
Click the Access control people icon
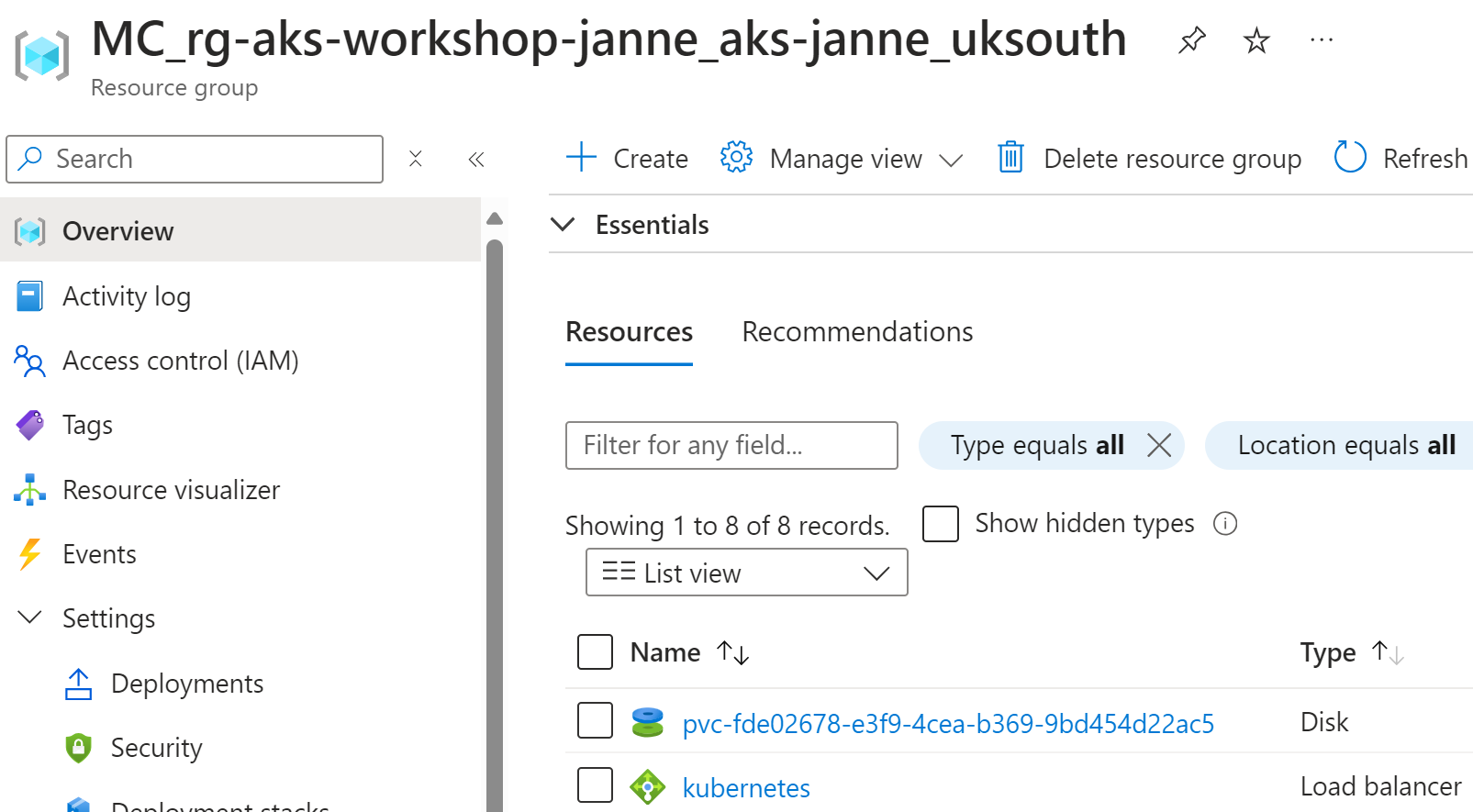pos(29,361)
